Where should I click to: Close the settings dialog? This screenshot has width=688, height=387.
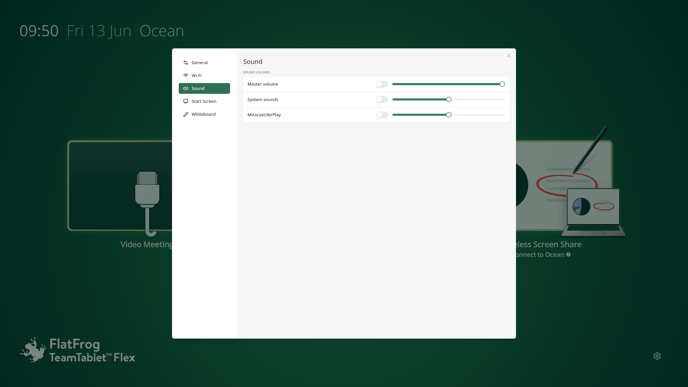point(509,56)
